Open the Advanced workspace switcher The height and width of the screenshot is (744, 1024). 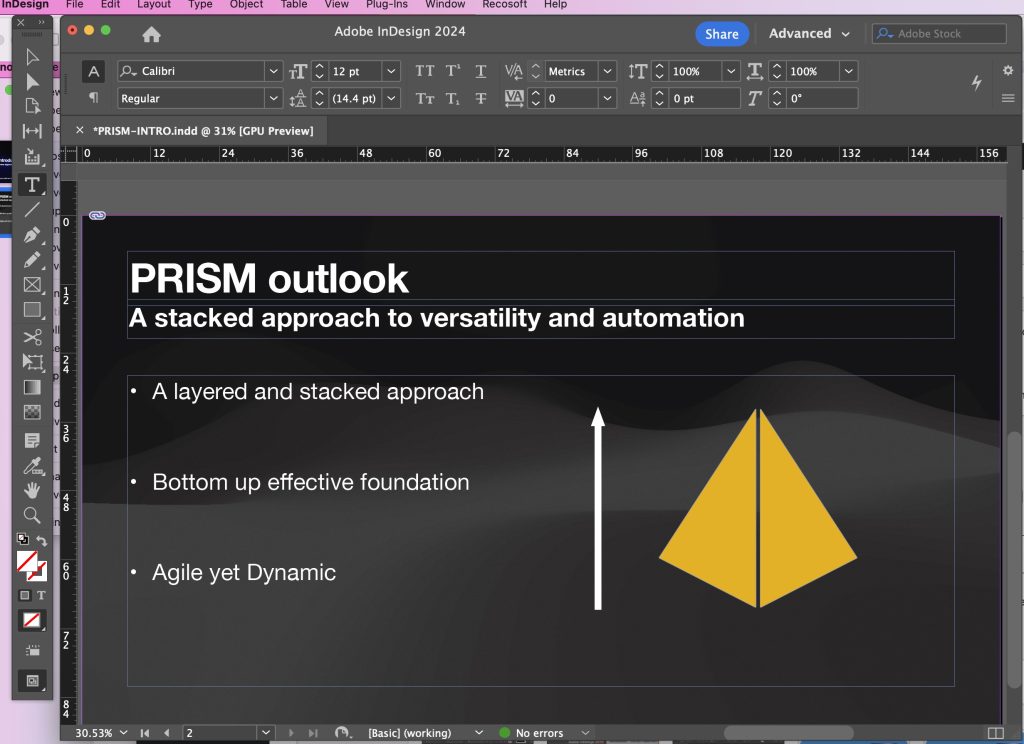[809, 34]
